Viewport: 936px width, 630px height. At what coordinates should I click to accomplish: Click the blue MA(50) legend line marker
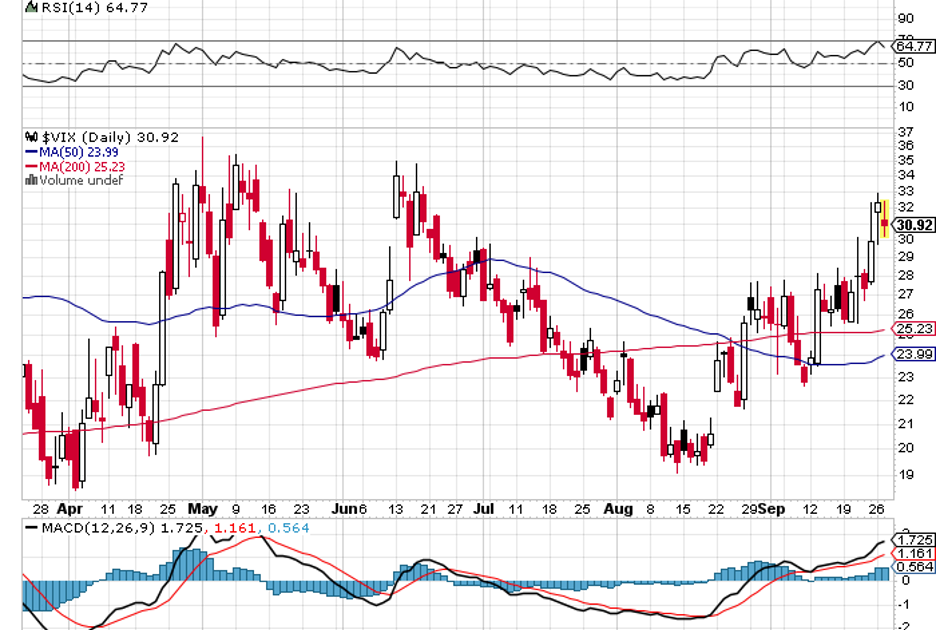coord(31,152)
